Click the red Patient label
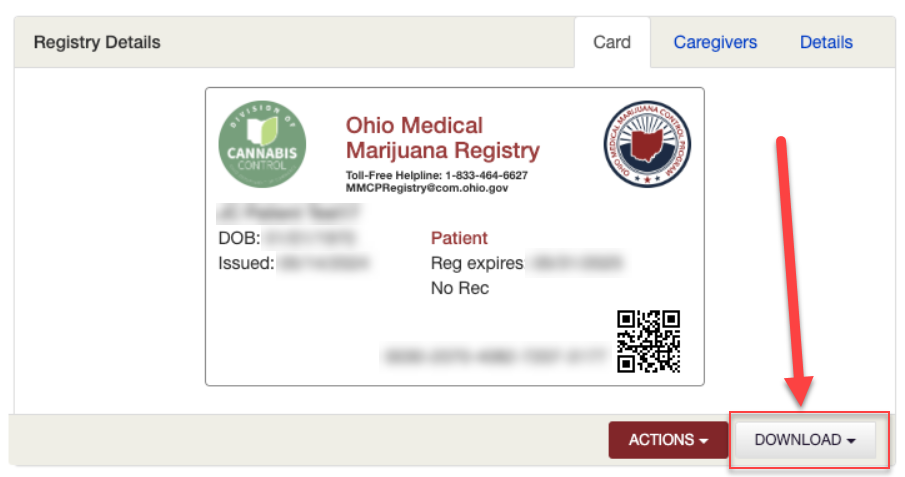905x477 pixels. coord(459,238)
